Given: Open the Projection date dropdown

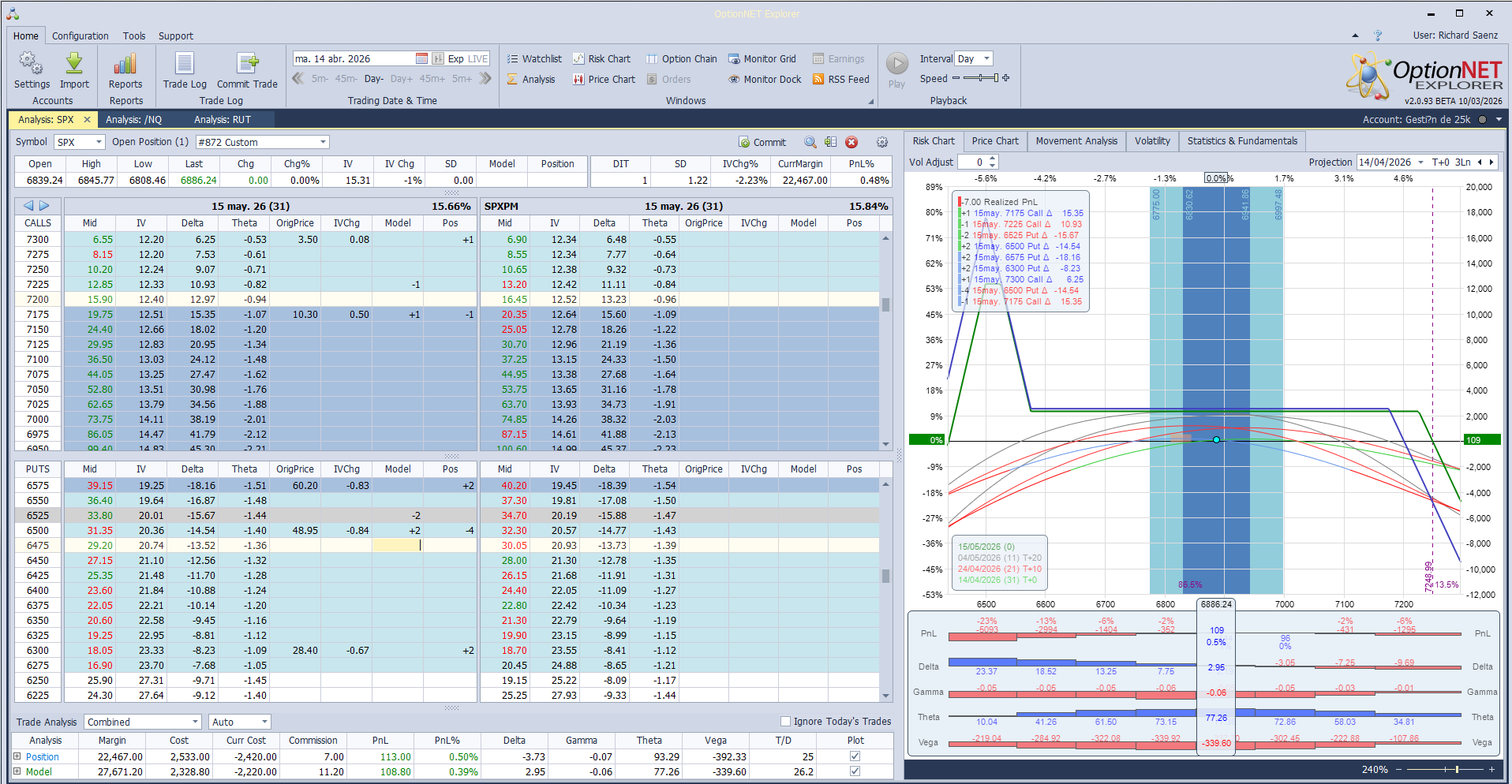Looking at the screenshot, I should [x=1420, y=162].
